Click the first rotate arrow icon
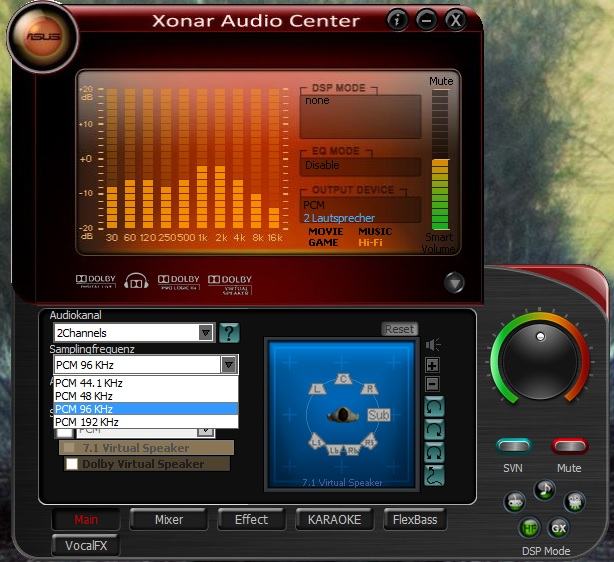Image resolution: width=614 pixels, height=562 pixels. (x=434, y=407)
